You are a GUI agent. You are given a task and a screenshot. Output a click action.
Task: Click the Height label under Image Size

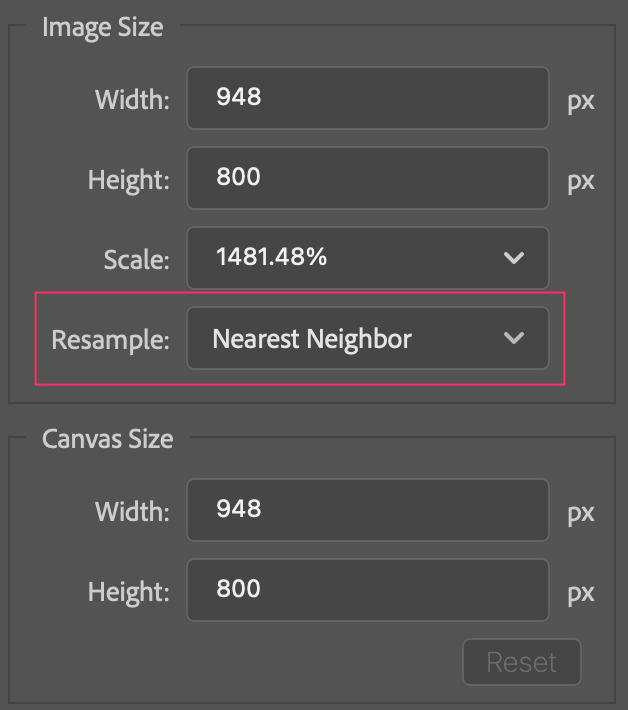128,180
